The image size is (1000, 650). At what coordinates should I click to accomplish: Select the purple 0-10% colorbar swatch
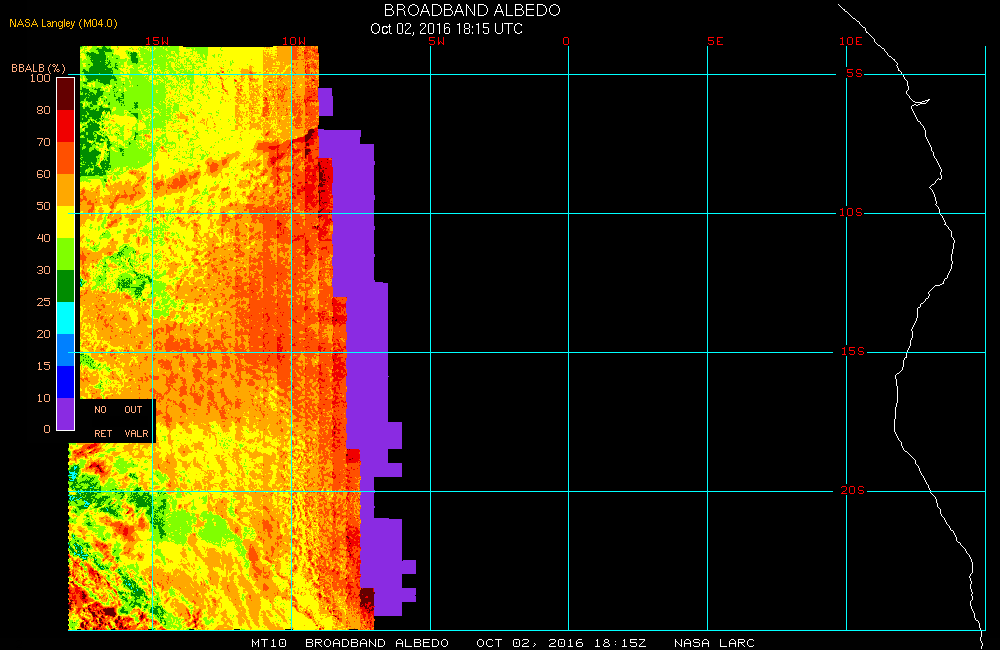[x=65, y=413]
